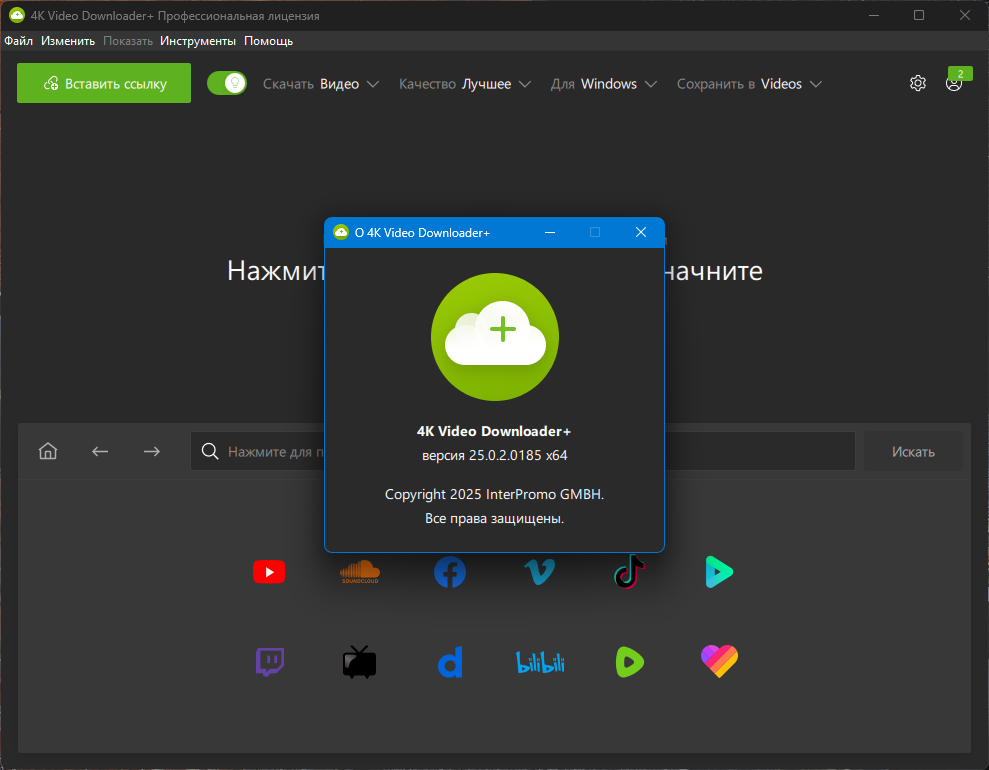Viewport: 989px width, 770px height.
Task: Click the Вставить ссылку button
Action: (104, 83)
